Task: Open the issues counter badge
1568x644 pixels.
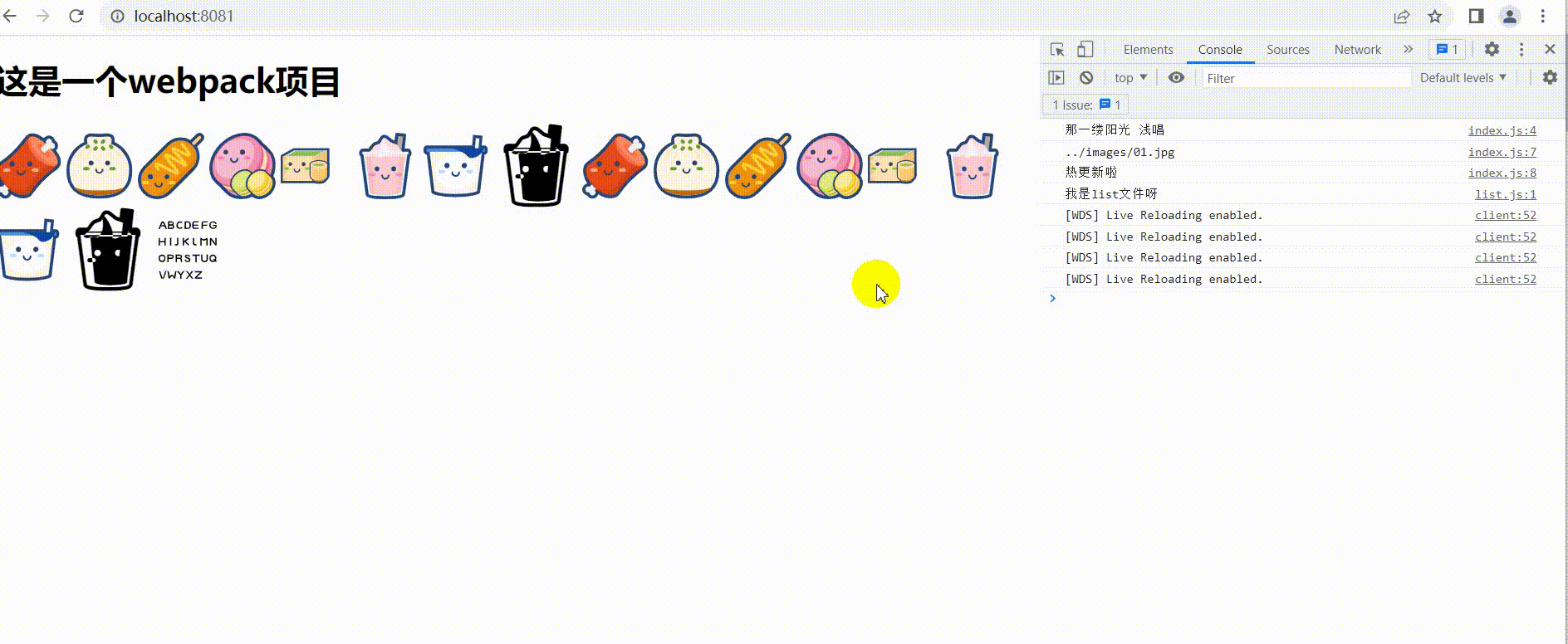Action: [1448, 49]
